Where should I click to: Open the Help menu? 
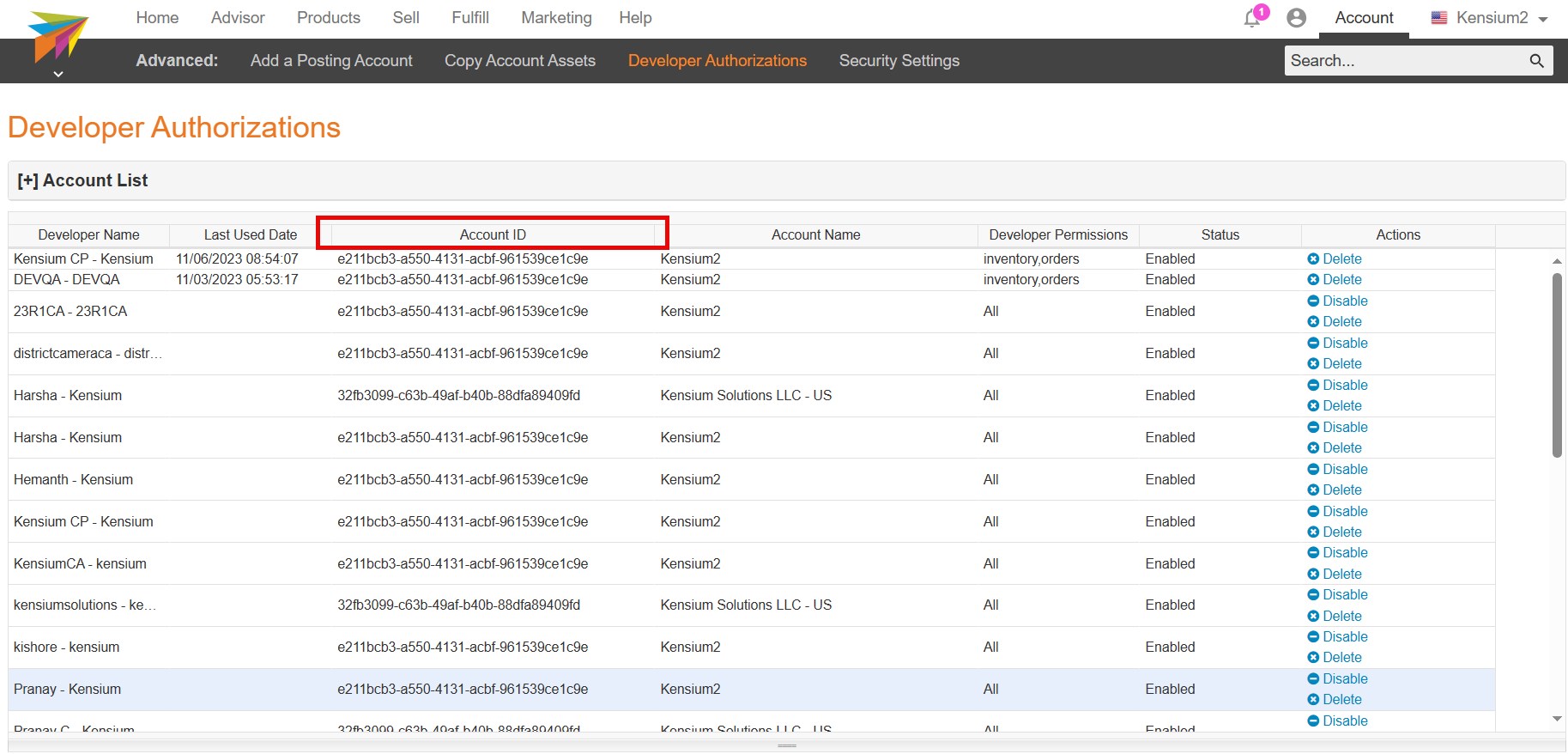[635, 18]
